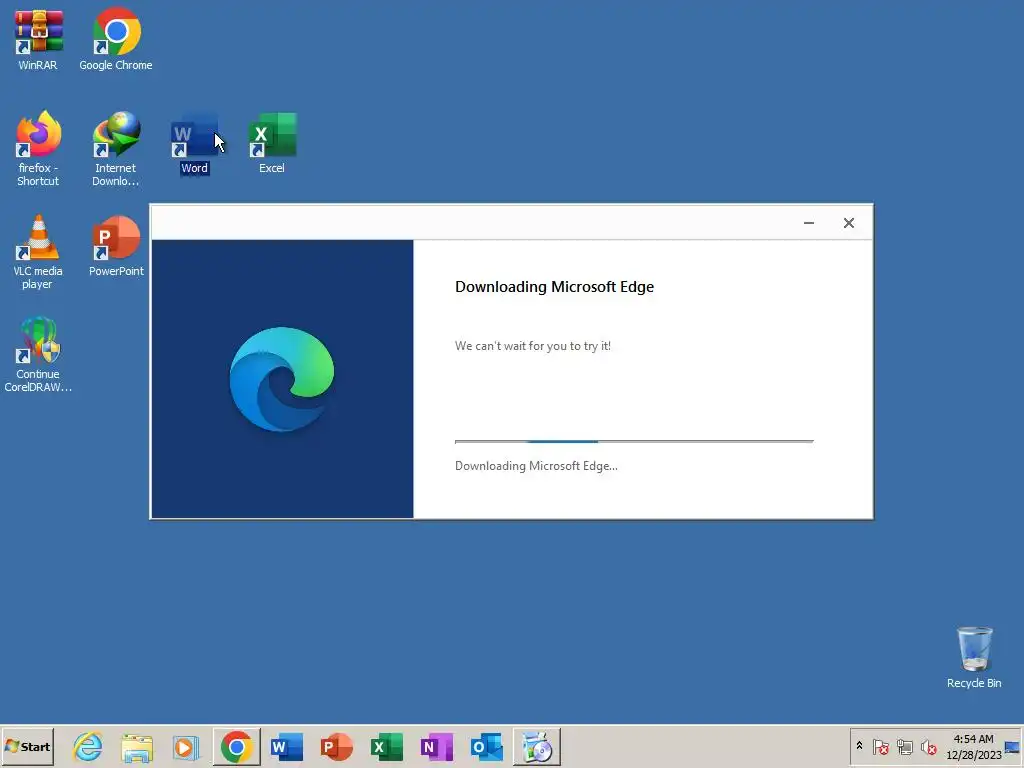Select the PowerPoint desktop shortcut
Screen dimensions: 1024x768
tap(116, 247)
